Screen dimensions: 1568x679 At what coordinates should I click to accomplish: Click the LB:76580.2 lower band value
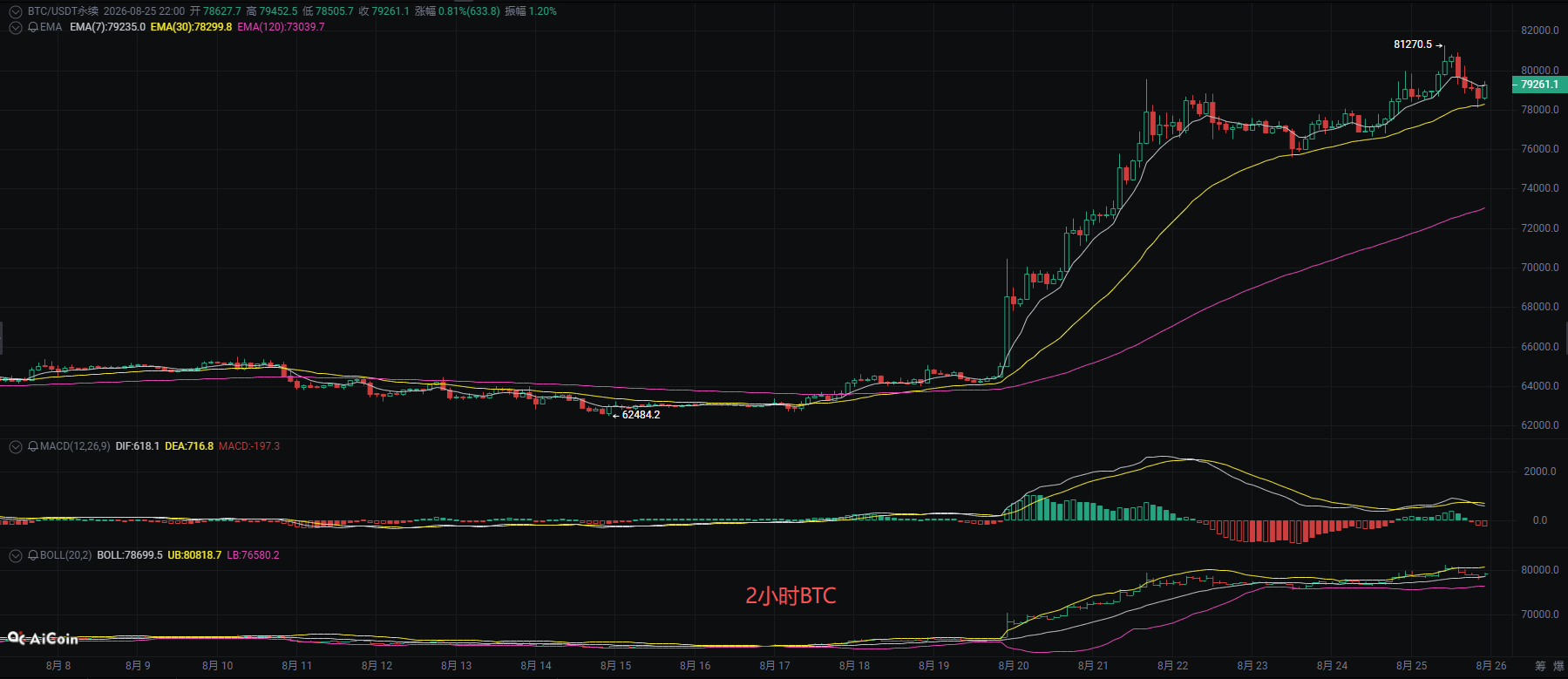(253, 555)
